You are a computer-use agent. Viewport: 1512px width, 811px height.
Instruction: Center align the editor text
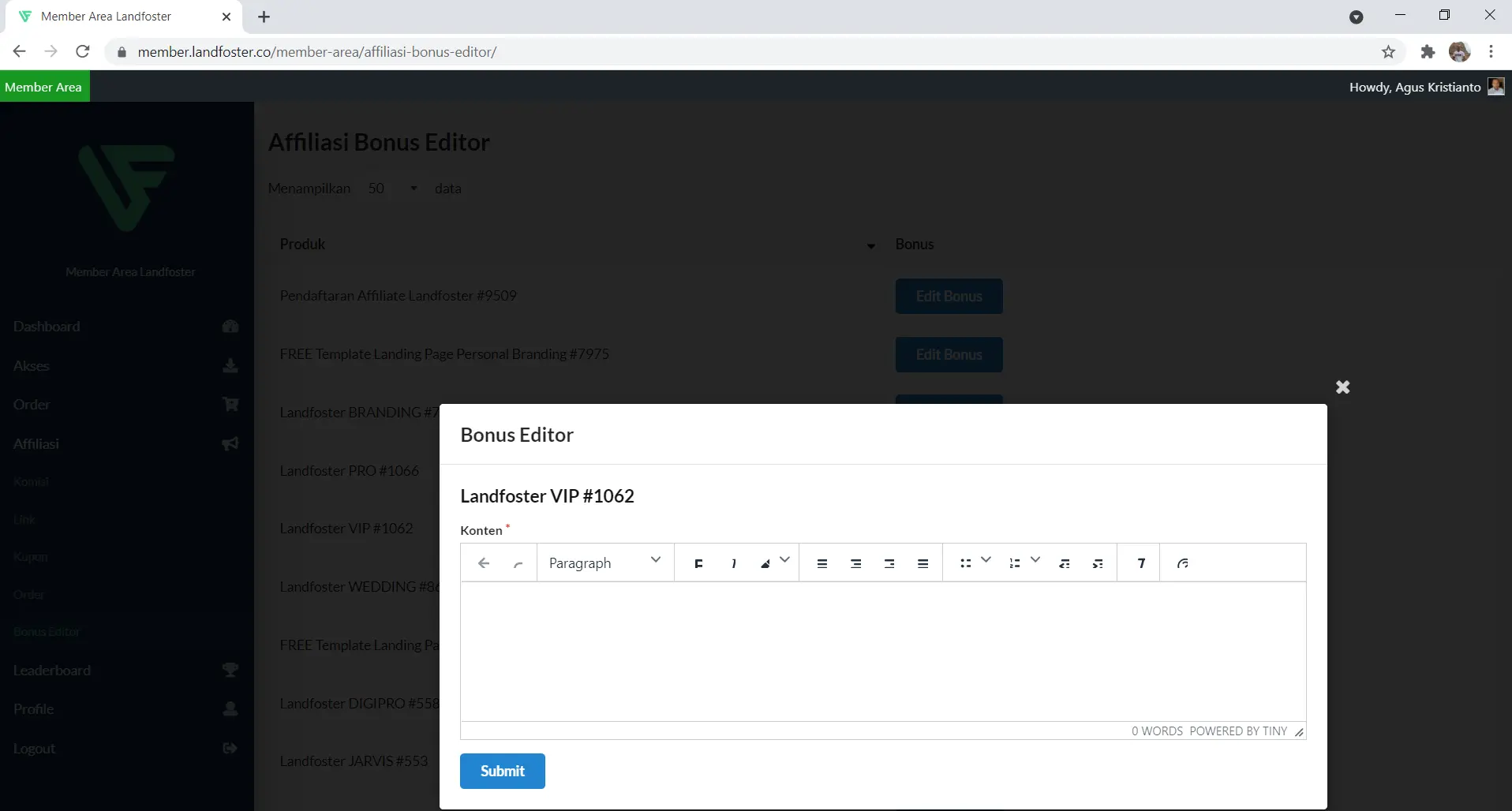pos(855,563)
